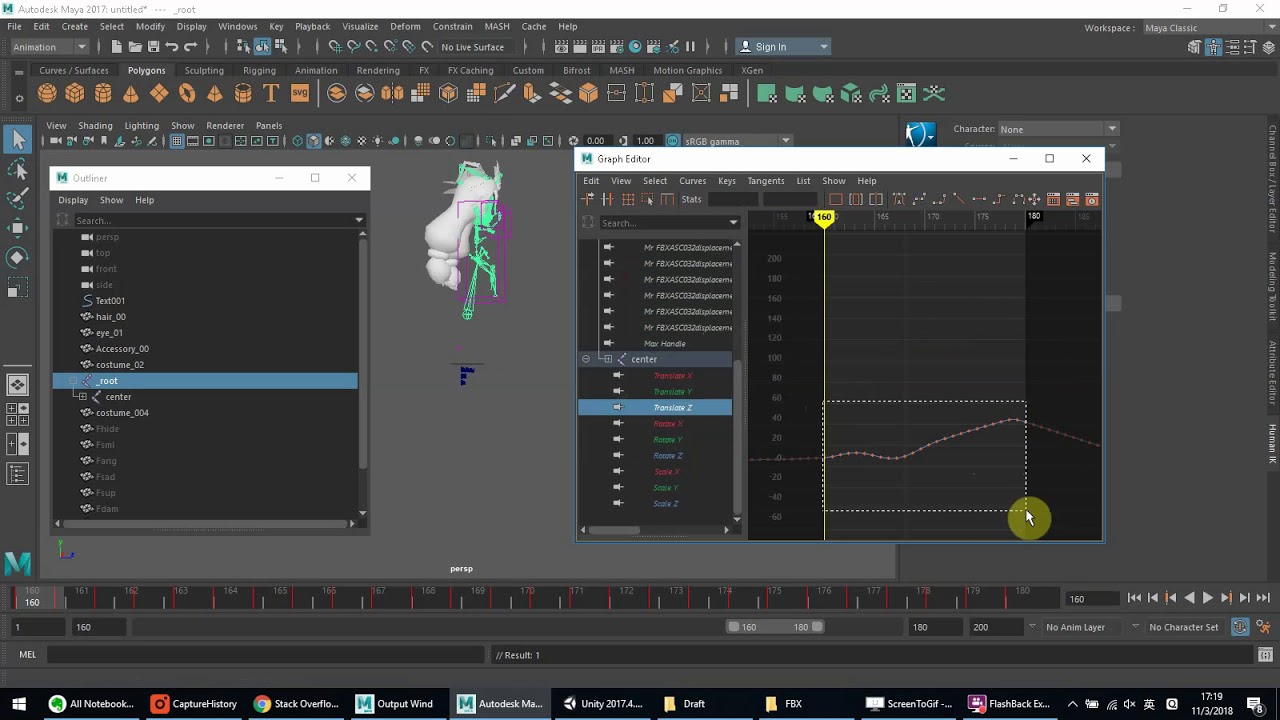Click the Open Scene folder icon
Image resolution: width=1280 pixels, height=720 pixels.
pyautogui.click(x=135, y=47)
